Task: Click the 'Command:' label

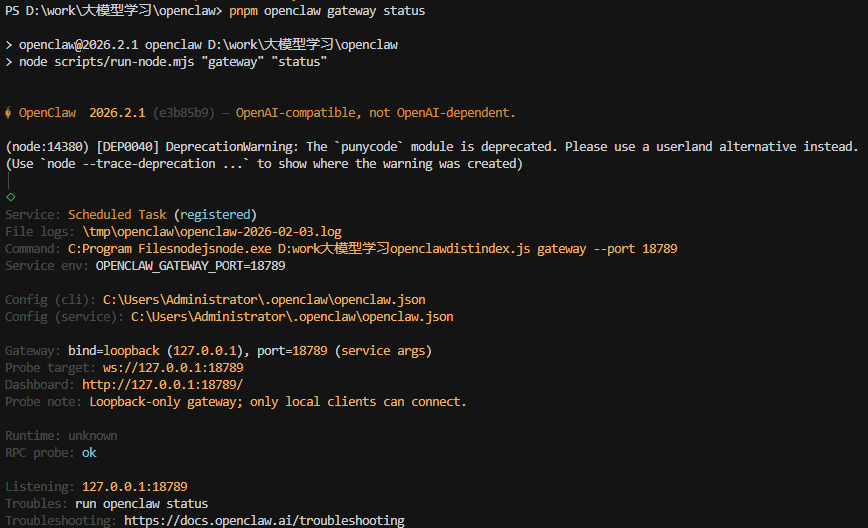Action: coord(33,249)
